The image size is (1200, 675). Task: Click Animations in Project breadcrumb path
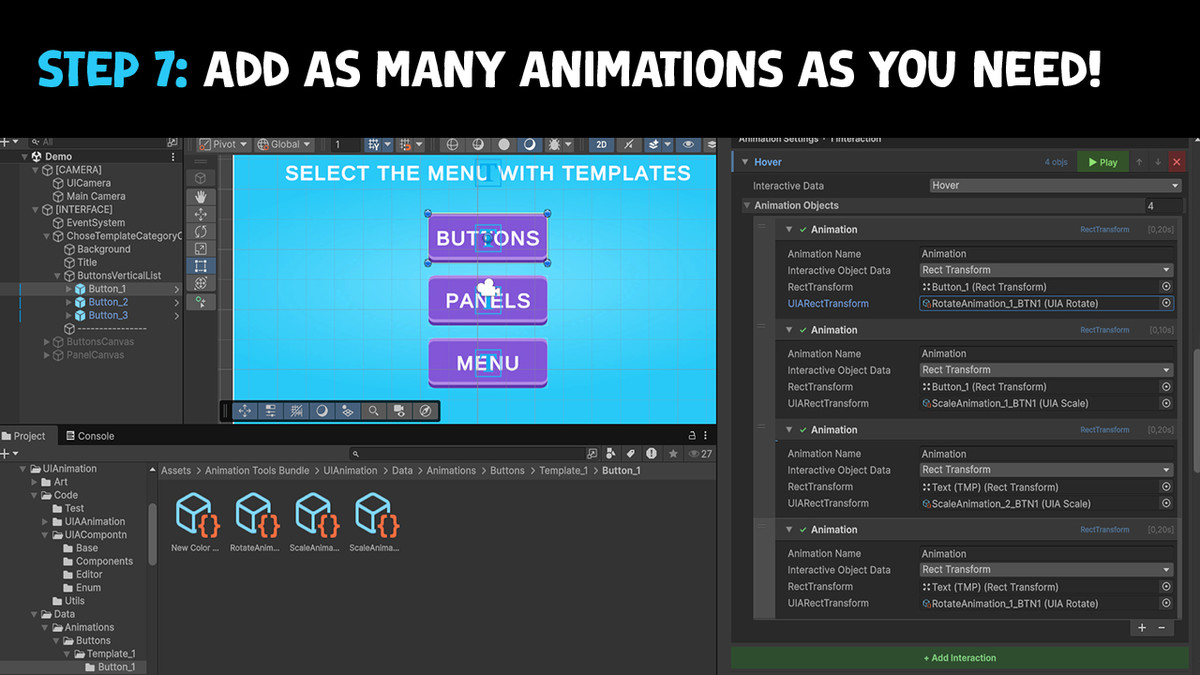tap(451, 470)
